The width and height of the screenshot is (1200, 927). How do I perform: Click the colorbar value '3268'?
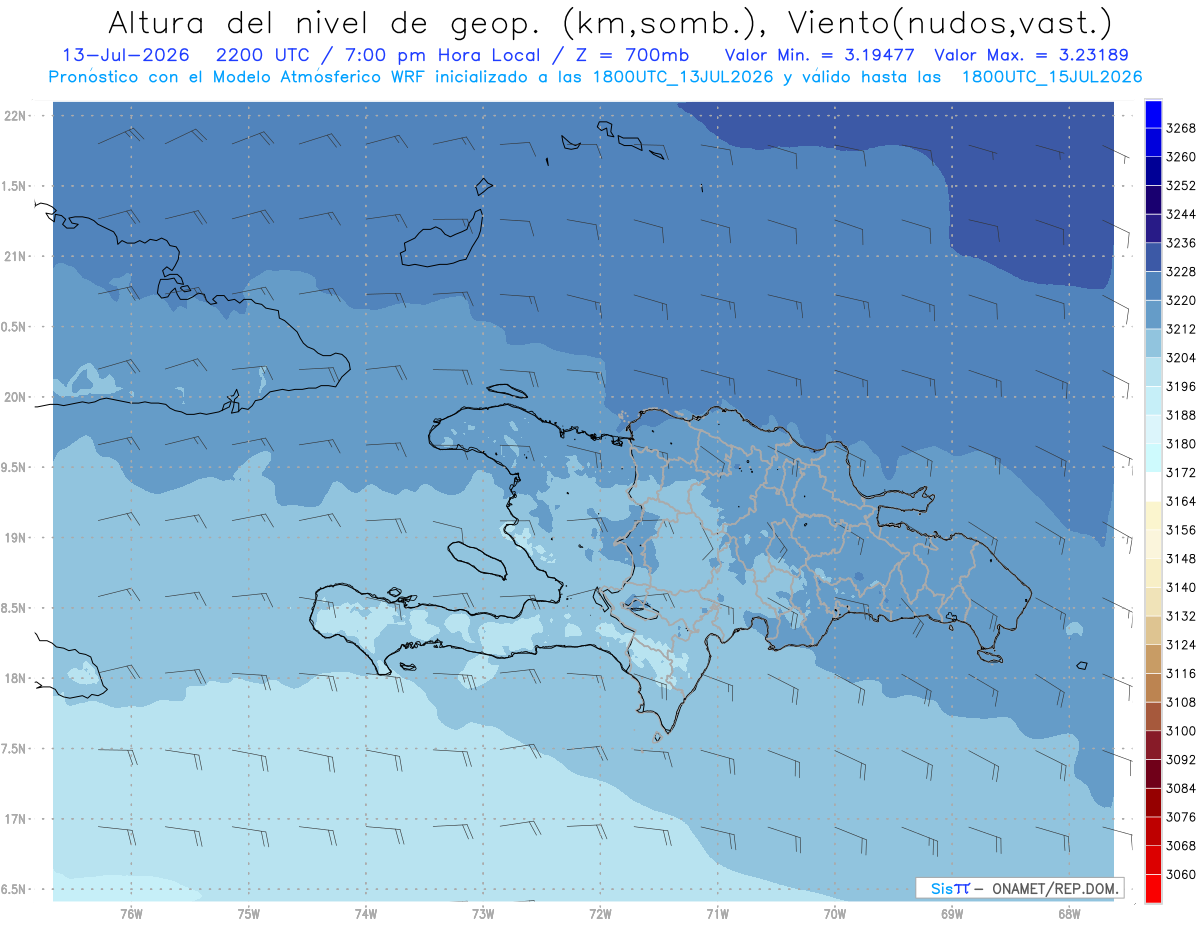pyautogui.click(x=1181, y=128)
